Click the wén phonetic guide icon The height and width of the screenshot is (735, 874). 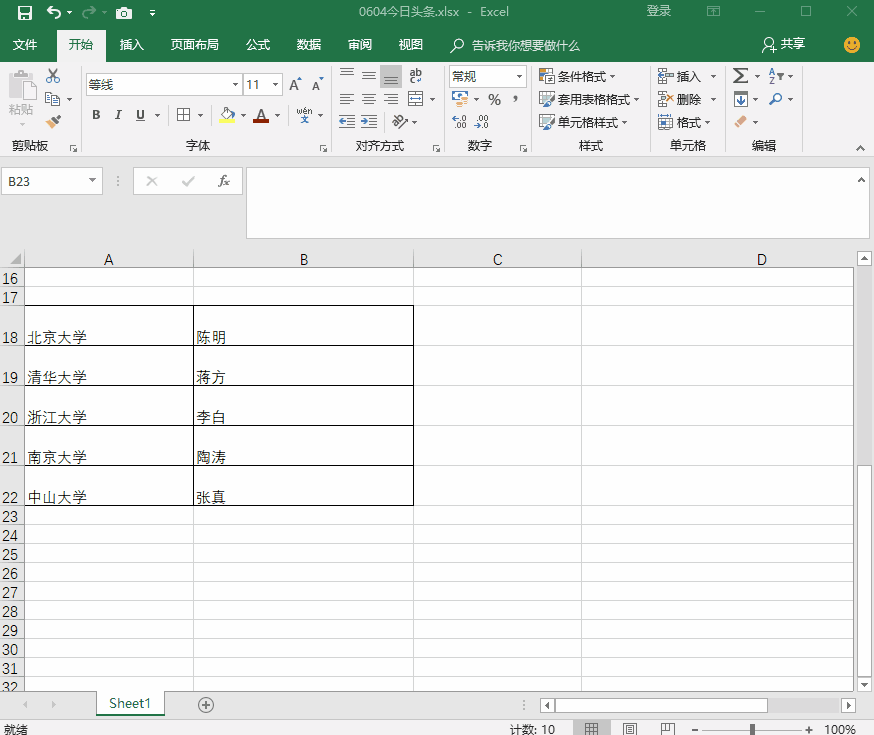pos(304,115)
